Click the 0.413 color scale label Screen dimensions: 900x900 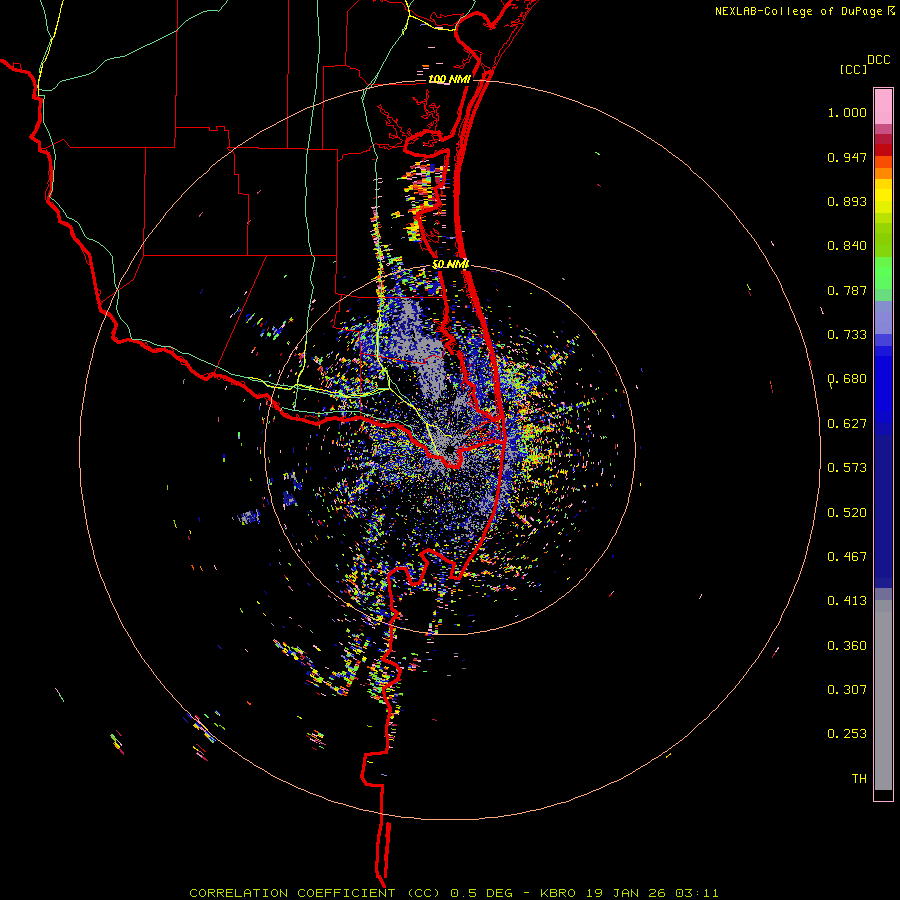(847, 601)
